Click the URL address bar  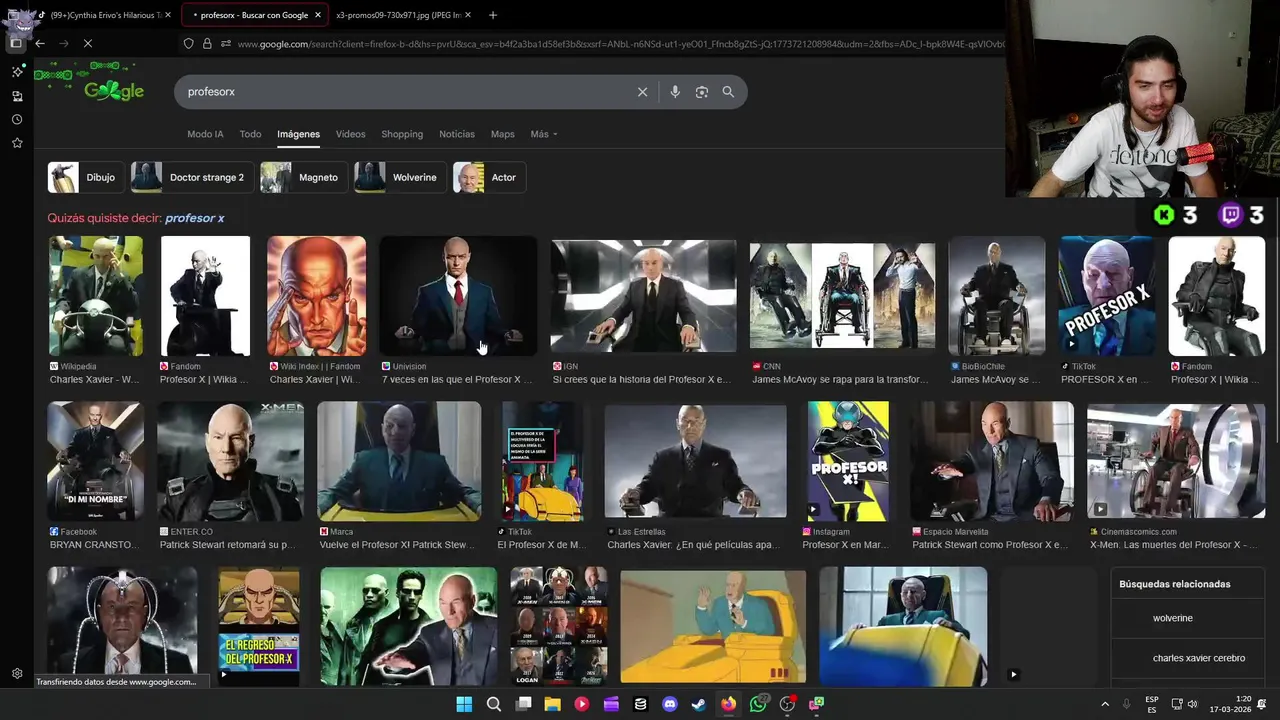620,44
